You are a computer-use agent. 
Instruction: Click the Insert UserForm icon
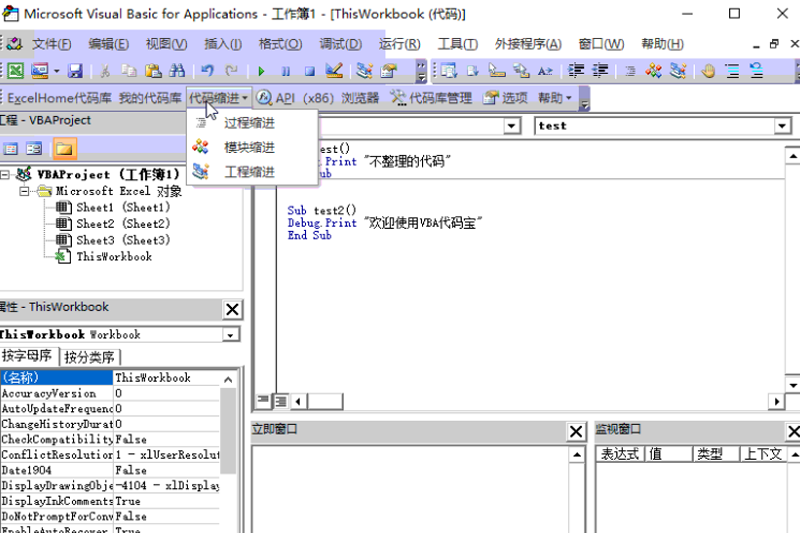coord(39,70)
